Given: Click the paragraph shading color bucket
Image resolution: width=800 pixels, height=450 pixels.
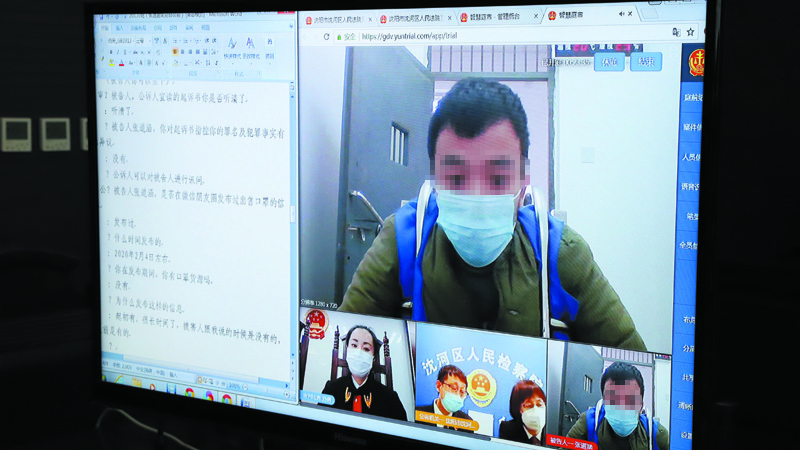Looking at the screenshot, I should point(176,63).
